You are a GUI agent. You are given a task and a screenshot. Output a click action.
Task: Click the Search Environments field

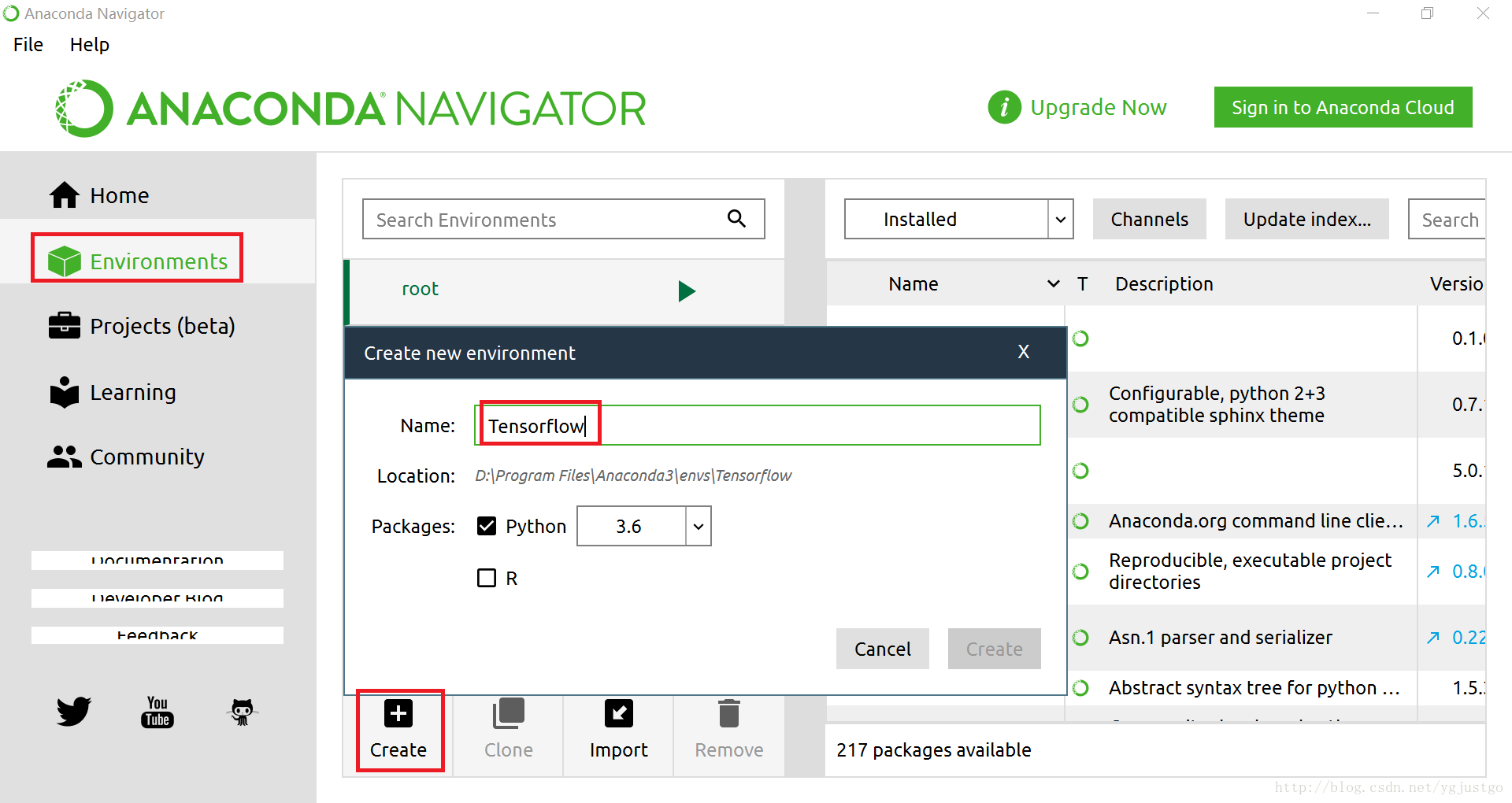point(564,219)
